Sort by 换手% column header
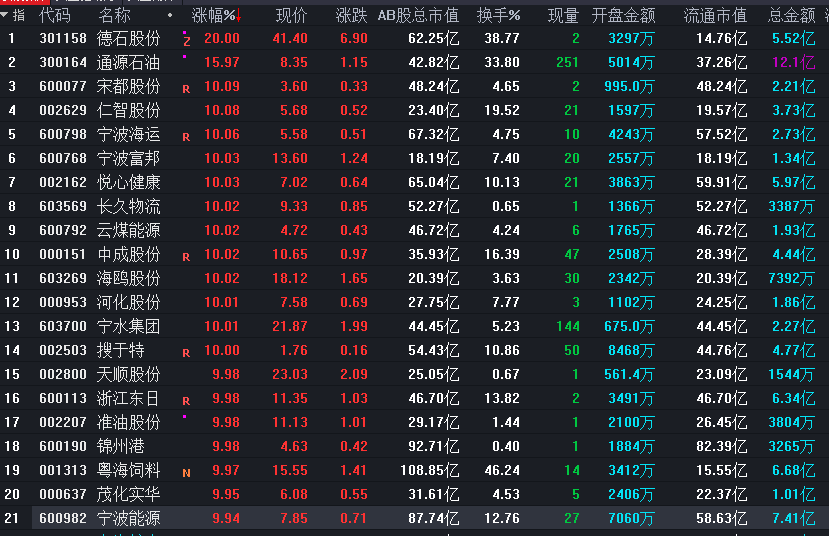Viewport: 829px width, 536px height. pyautogui.click(x=498, y=16)
